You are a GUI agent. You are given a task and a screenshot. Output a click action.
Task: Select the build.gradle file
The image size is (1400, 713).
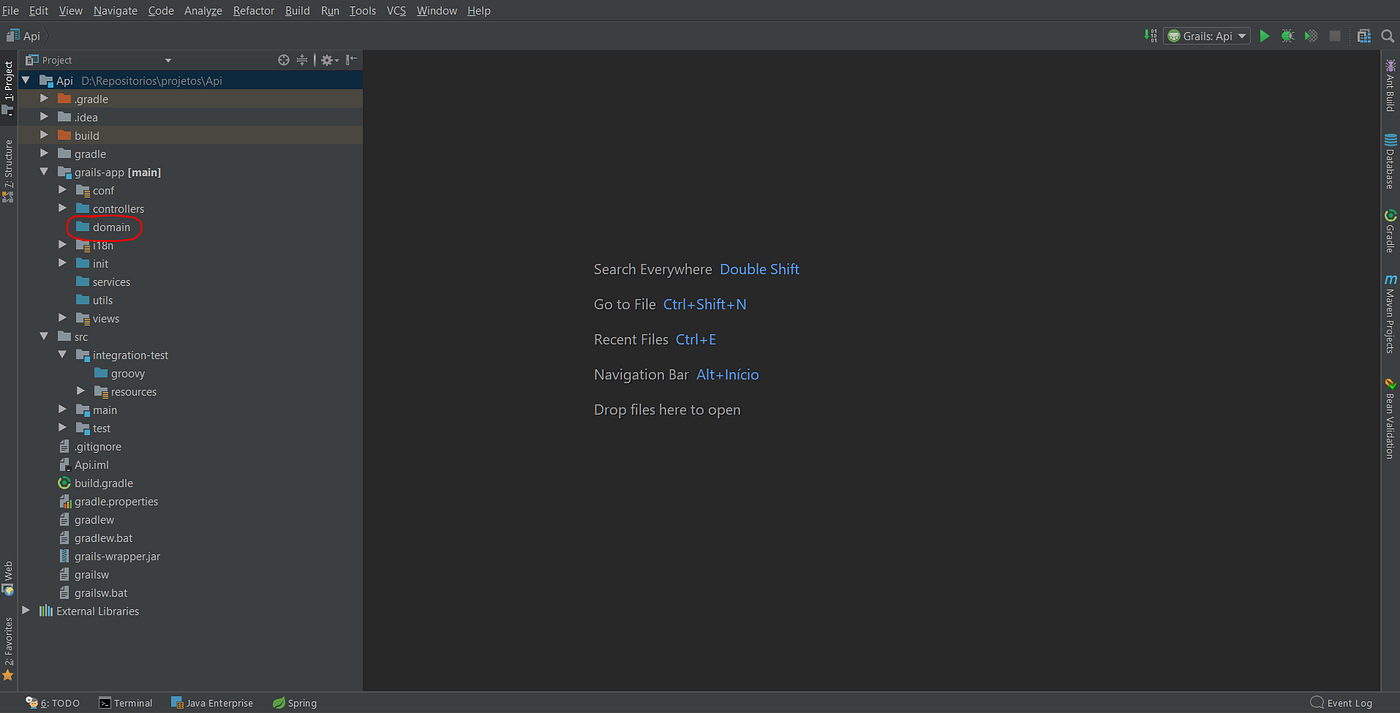click(103, 482)
